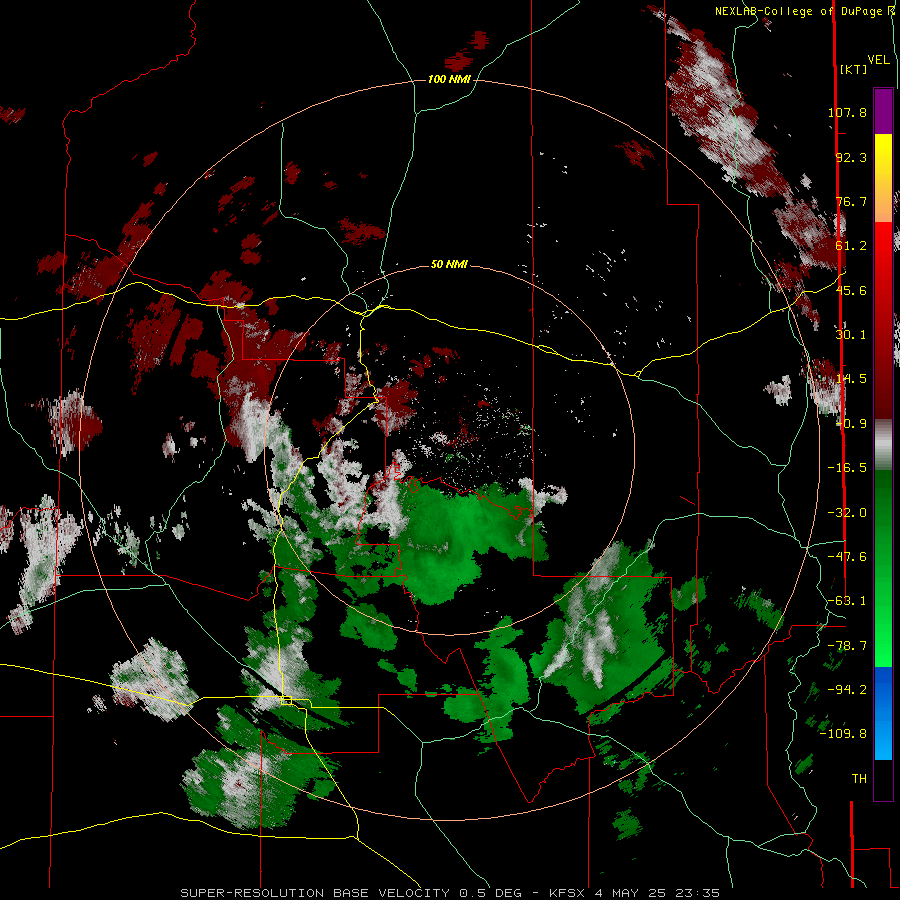
Task: Select the -63.1 legend value
Action: click(847, 601)
